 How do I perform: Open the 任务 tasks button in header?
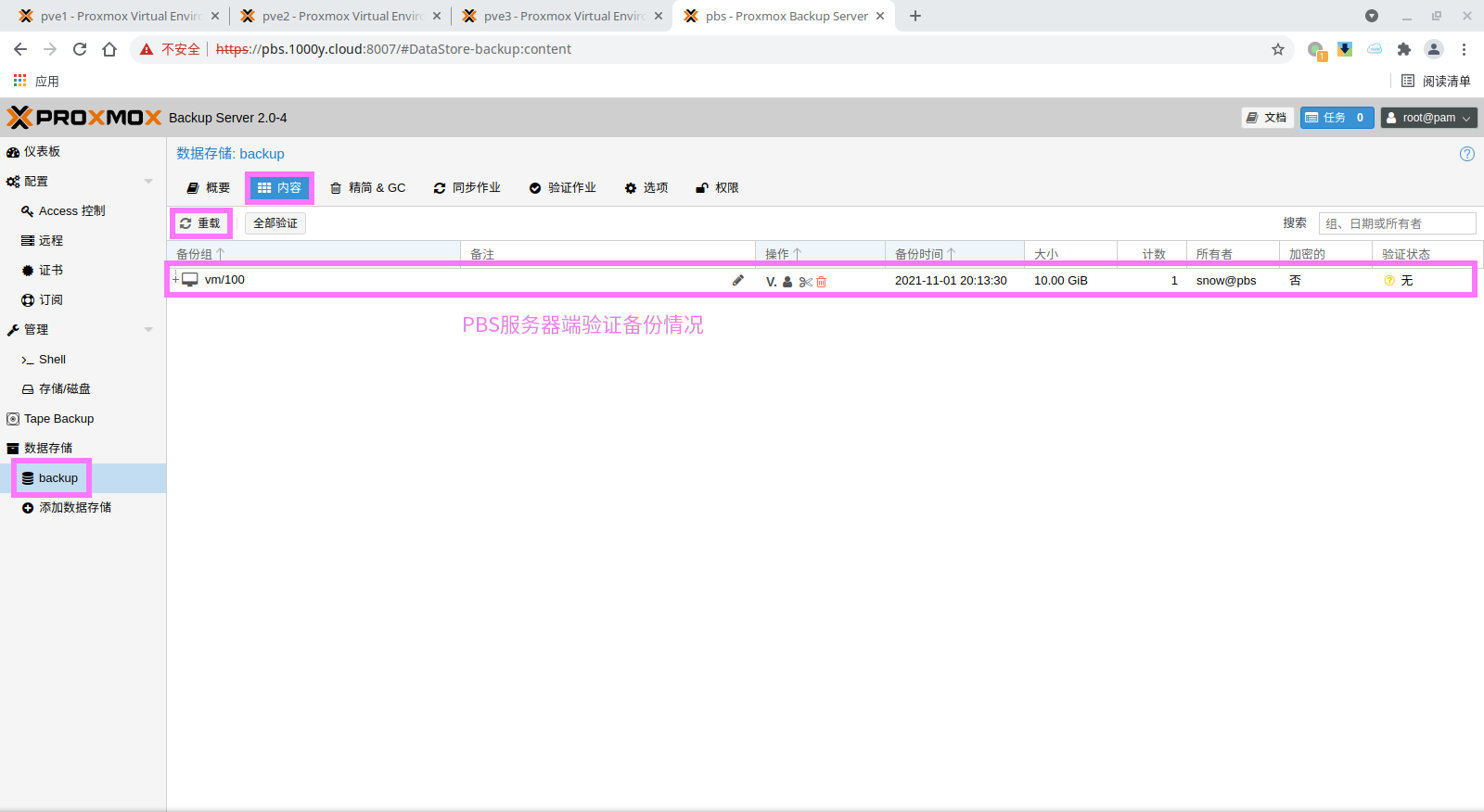click(x=1337, y=118)
